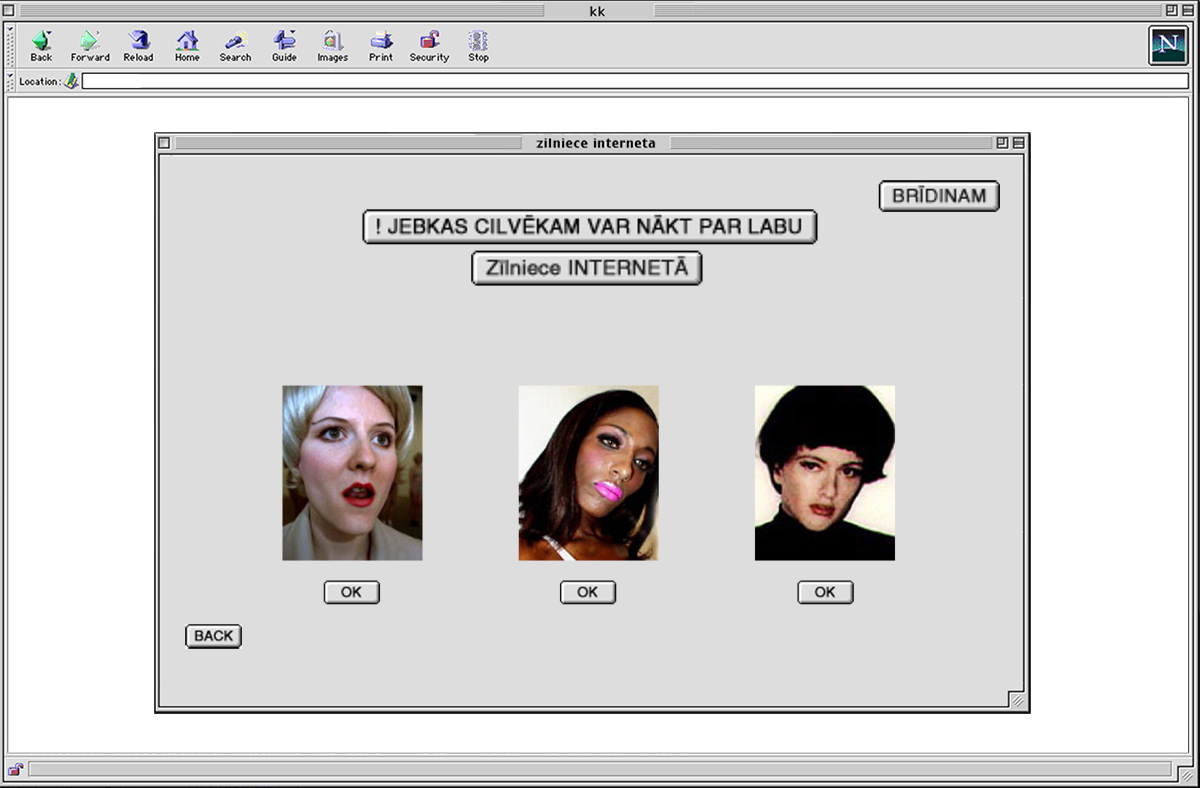The image size is (1200, 788).
Task: Click the JEBKAS CILVĒKAM VAR NĀKT PAR LABU button
Action: 590,226
